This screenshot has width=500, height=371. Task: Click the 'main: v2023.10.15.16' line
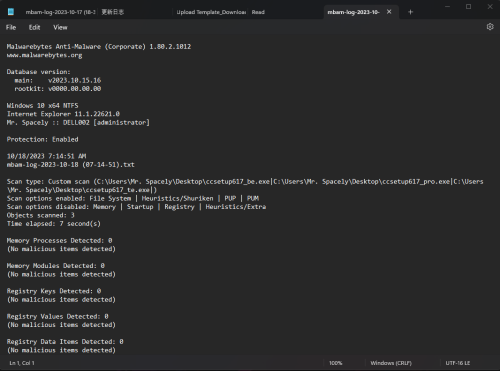pyautogui.click(x=57, y=80)
